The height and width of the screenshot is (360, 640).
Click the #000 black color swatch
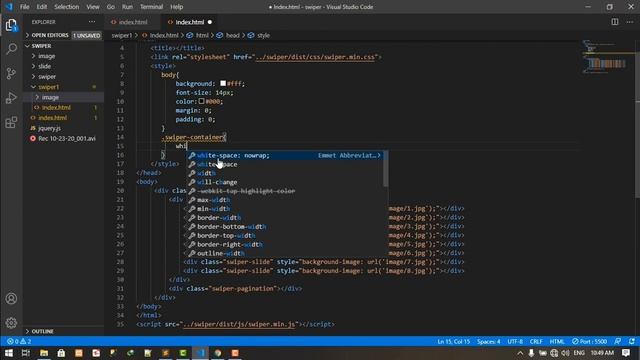(x=201, y=101)
